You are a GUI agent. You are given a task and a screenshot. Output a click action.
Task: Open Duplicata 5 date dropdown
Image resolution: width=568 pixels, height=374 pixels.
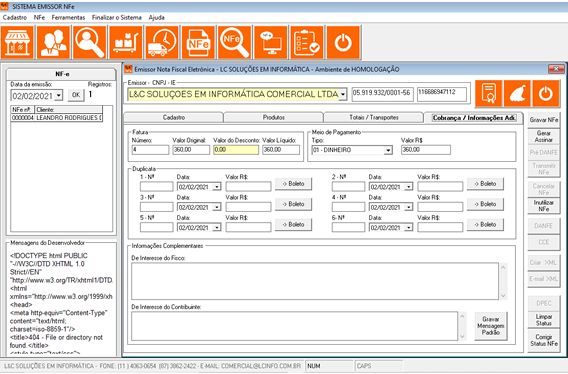click(217, 228)
